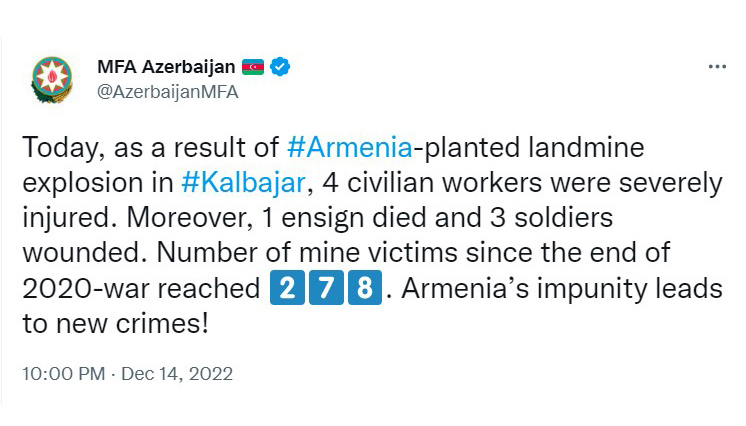Visit the @AzerbaijanMFA handle link
This screenshot has height=426, width=746.
click(x=167, y=92)
